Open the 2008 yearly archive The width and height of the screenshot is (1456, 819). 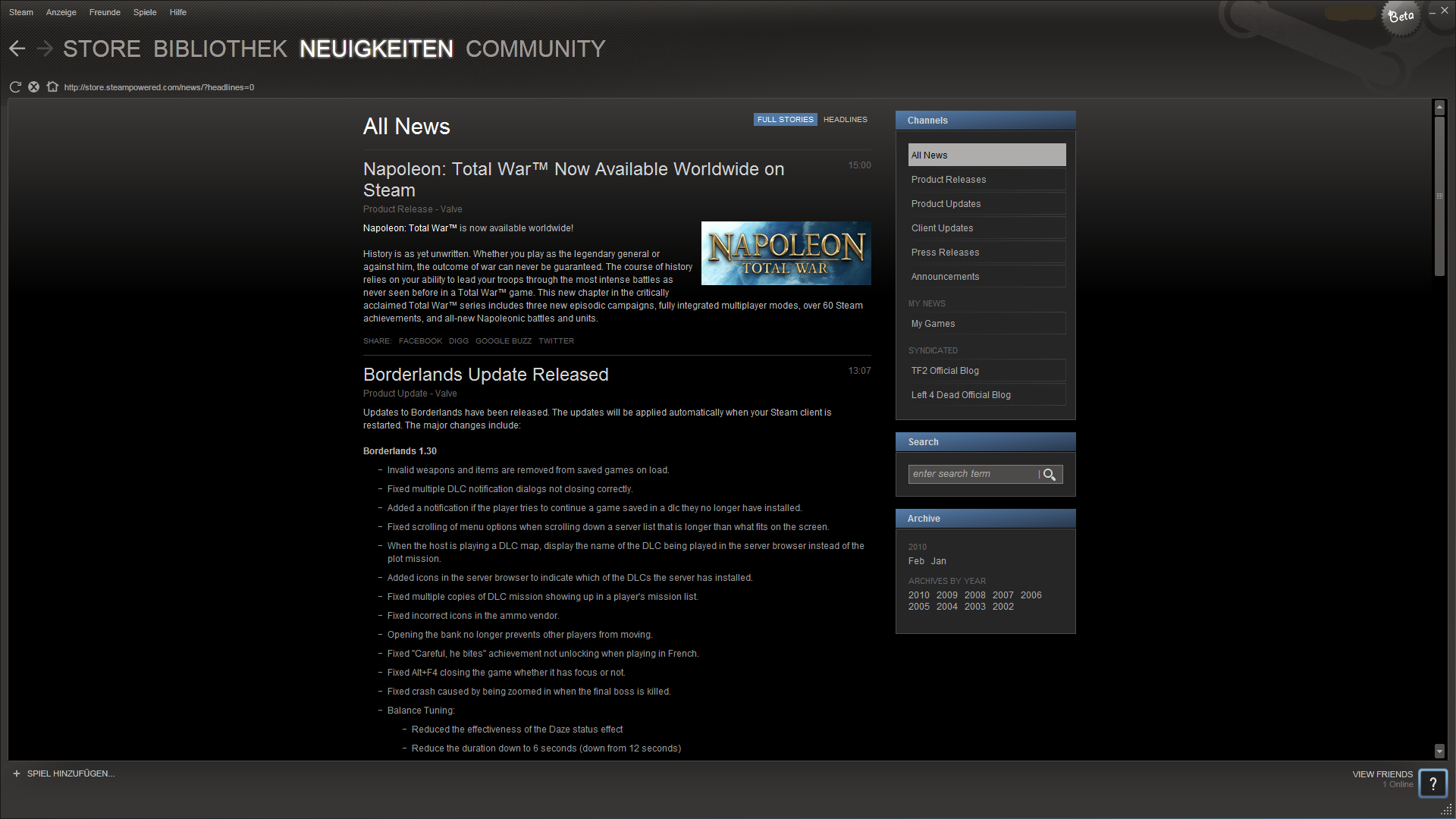click(975, 595)
